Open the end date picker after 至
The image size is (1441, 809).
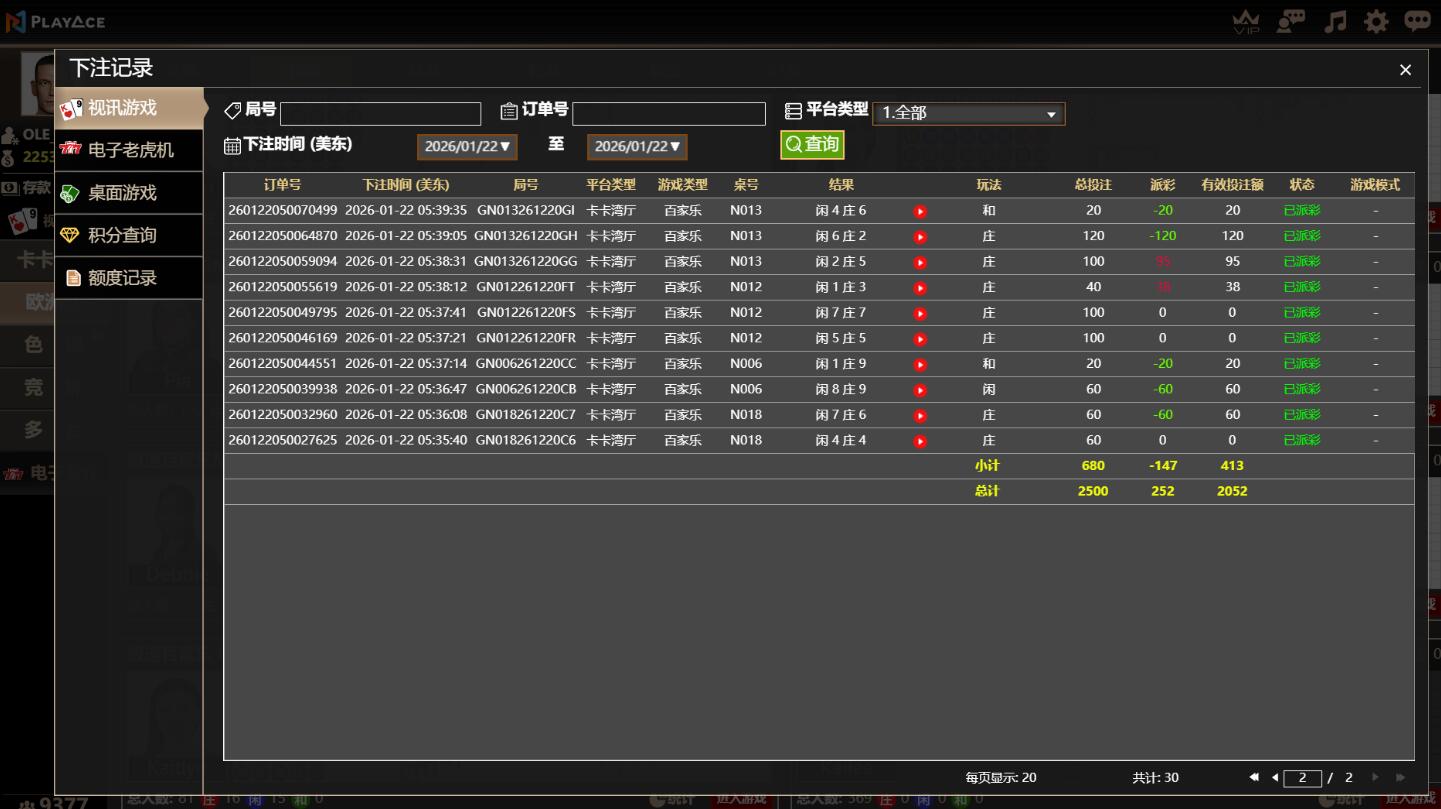click(637, 147)
